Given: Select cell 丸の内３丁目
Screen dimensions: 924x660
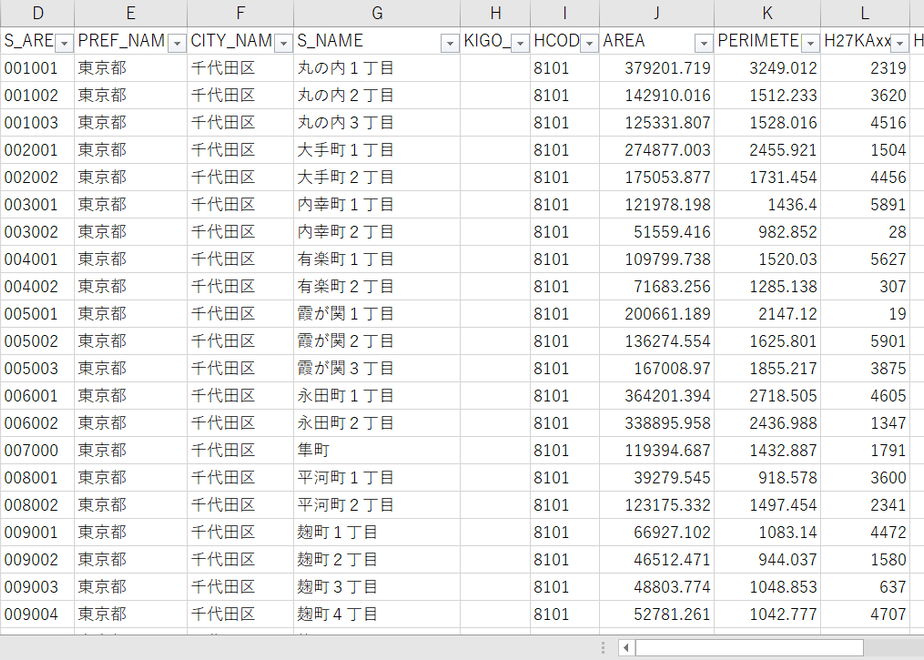Looking at the screenshot, I should (377, 123).
